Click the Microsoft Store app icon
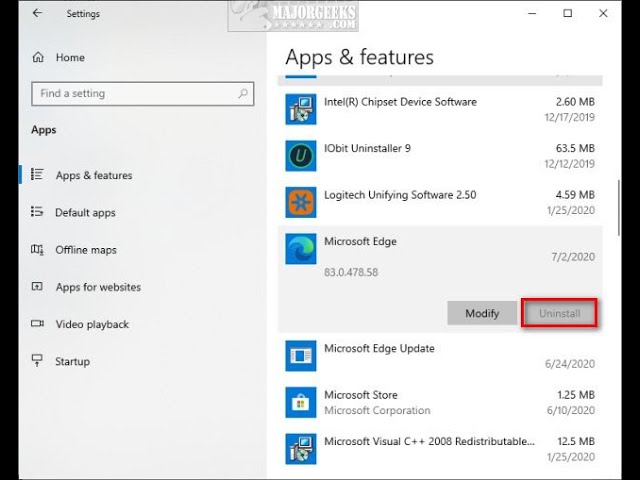640x480 pixels. click(x=301, y=403)
